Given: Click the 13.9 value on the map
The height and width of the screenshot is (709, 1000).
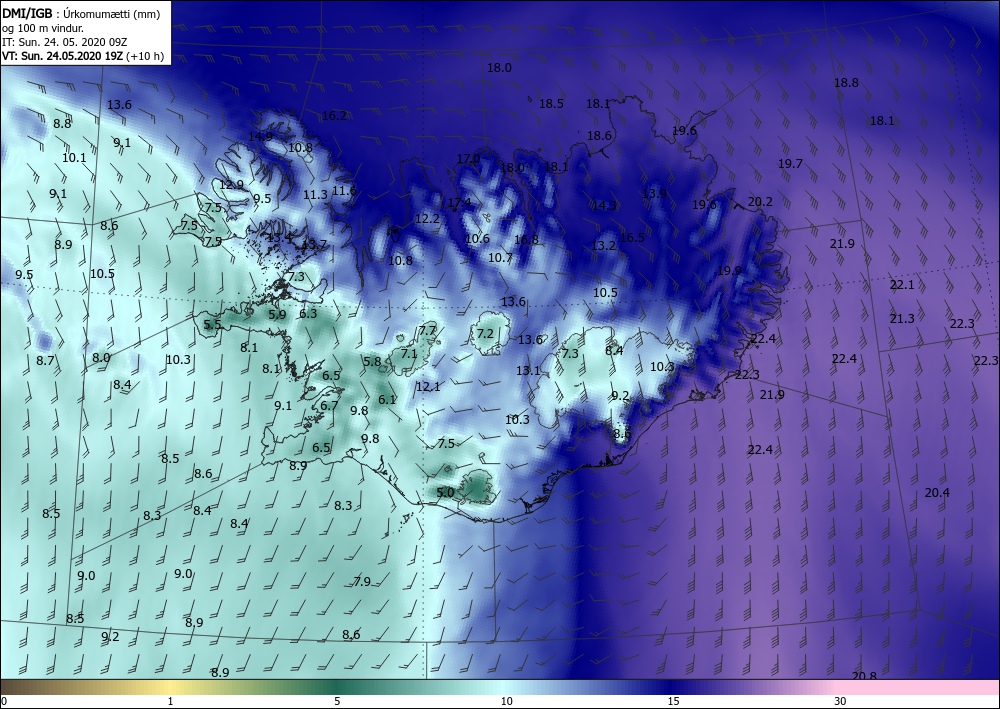Looking at the screenshot, I should pyautogui.click(x=654, y=193).
